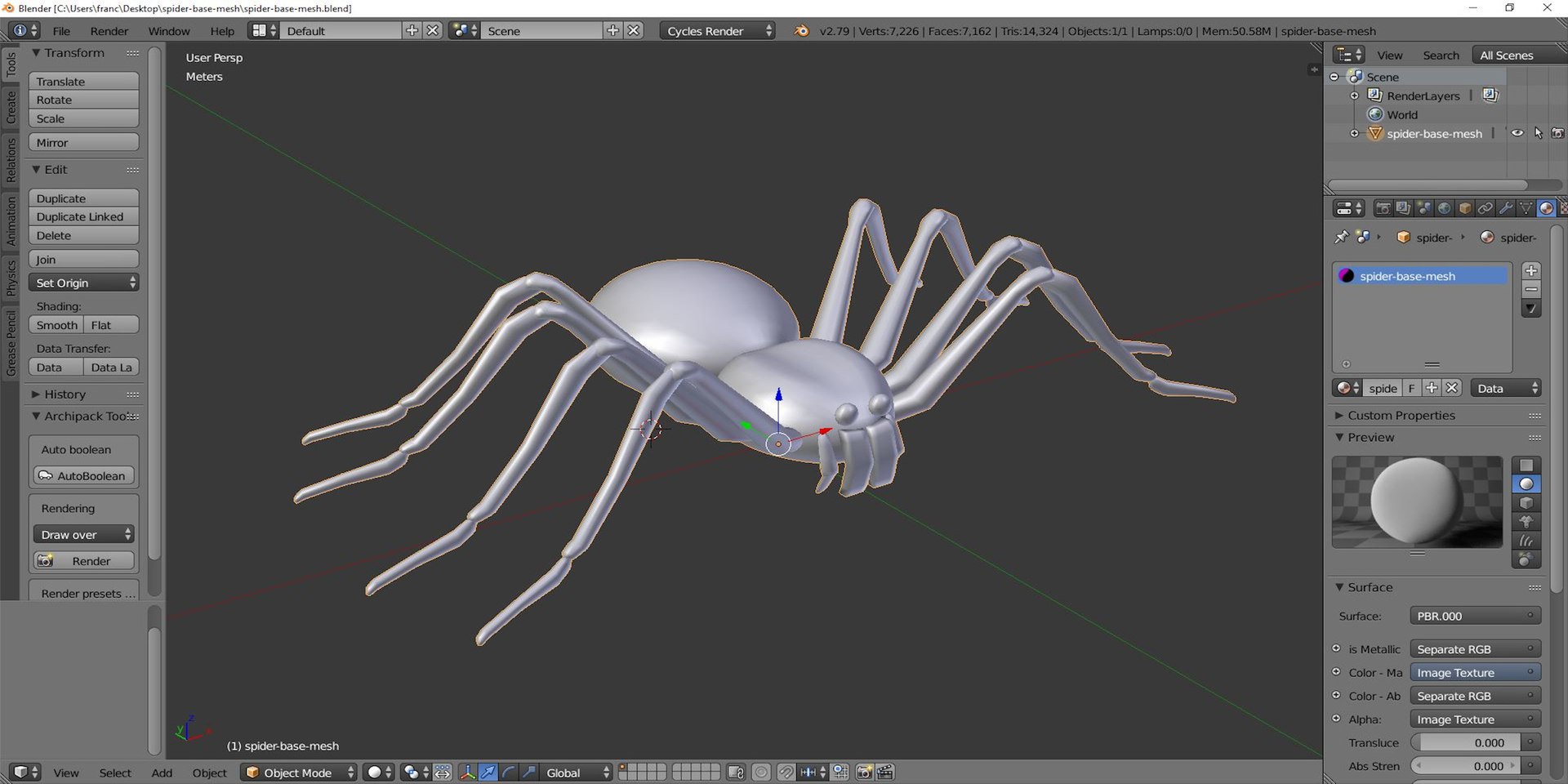
Task: Open the Add menu in viewport header
Action: click(162, 772)
